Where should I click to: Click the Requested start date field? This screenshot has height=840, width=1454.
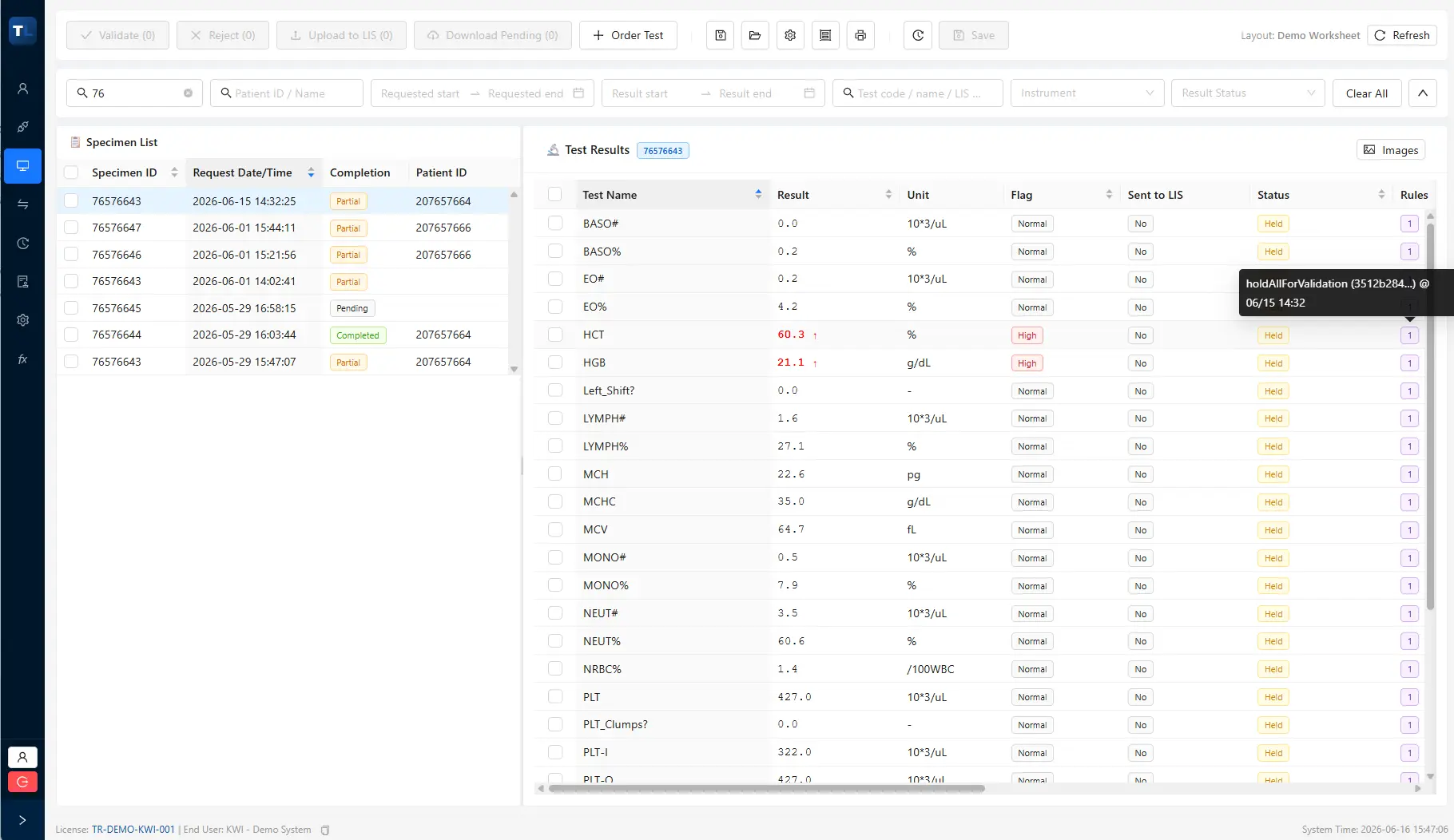click(420, 93)
